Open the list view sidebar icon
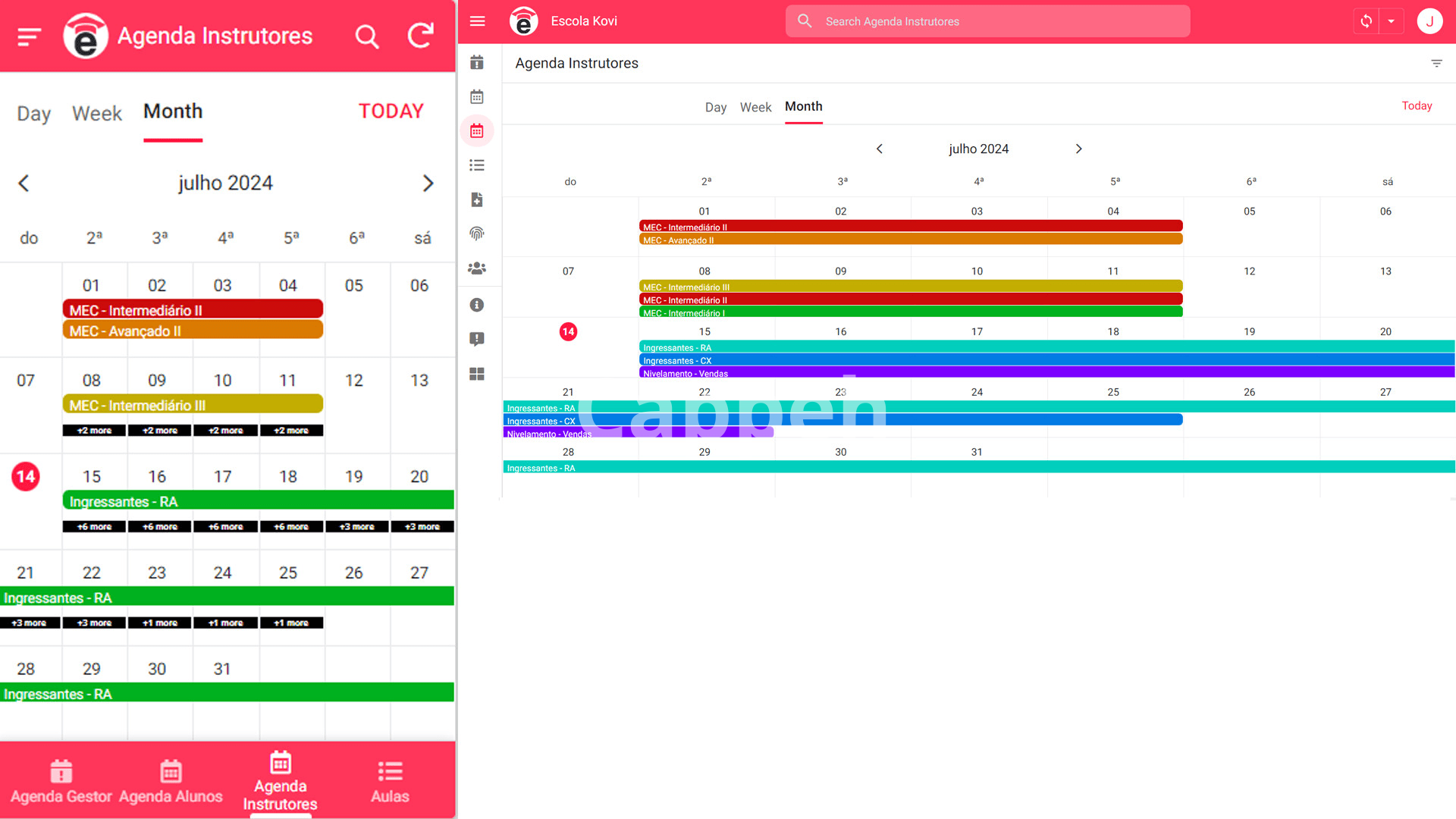1456x819 pixels. 476,165
